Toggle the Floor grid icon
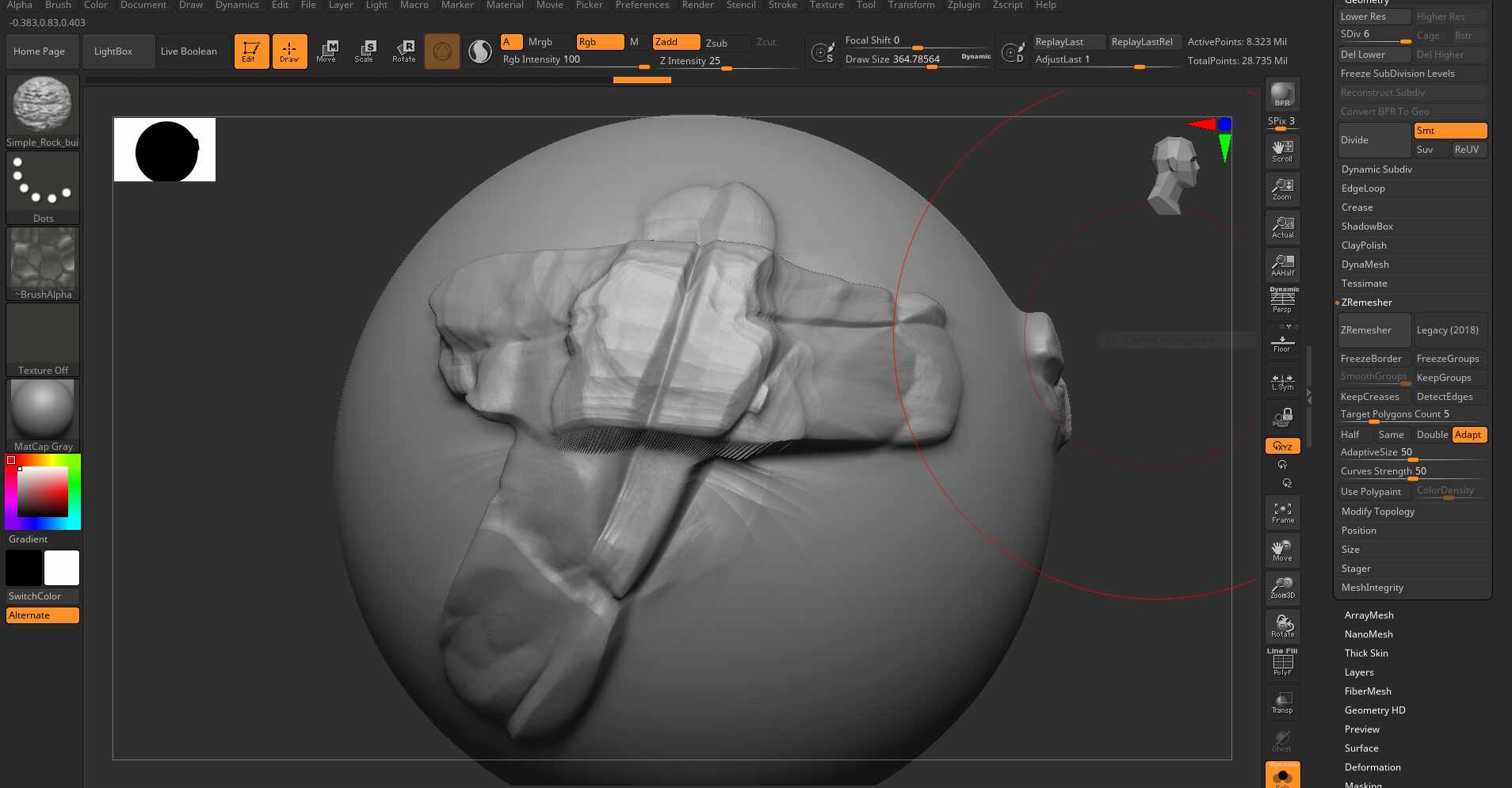 point(1282,341)
